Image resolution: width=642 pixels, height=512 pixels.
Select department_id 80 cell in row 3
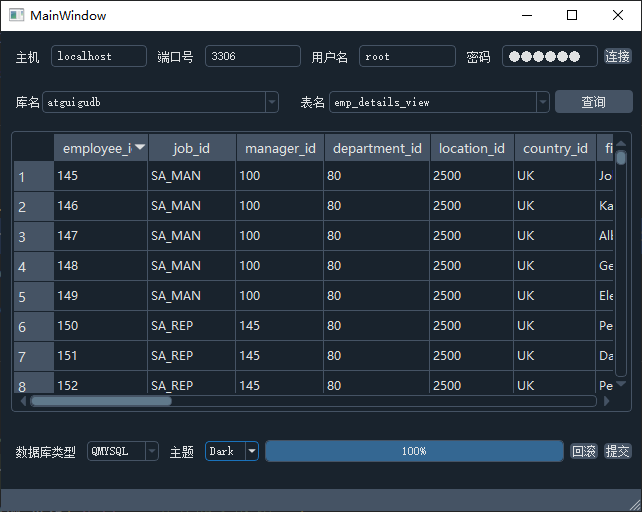pos(377,236)
